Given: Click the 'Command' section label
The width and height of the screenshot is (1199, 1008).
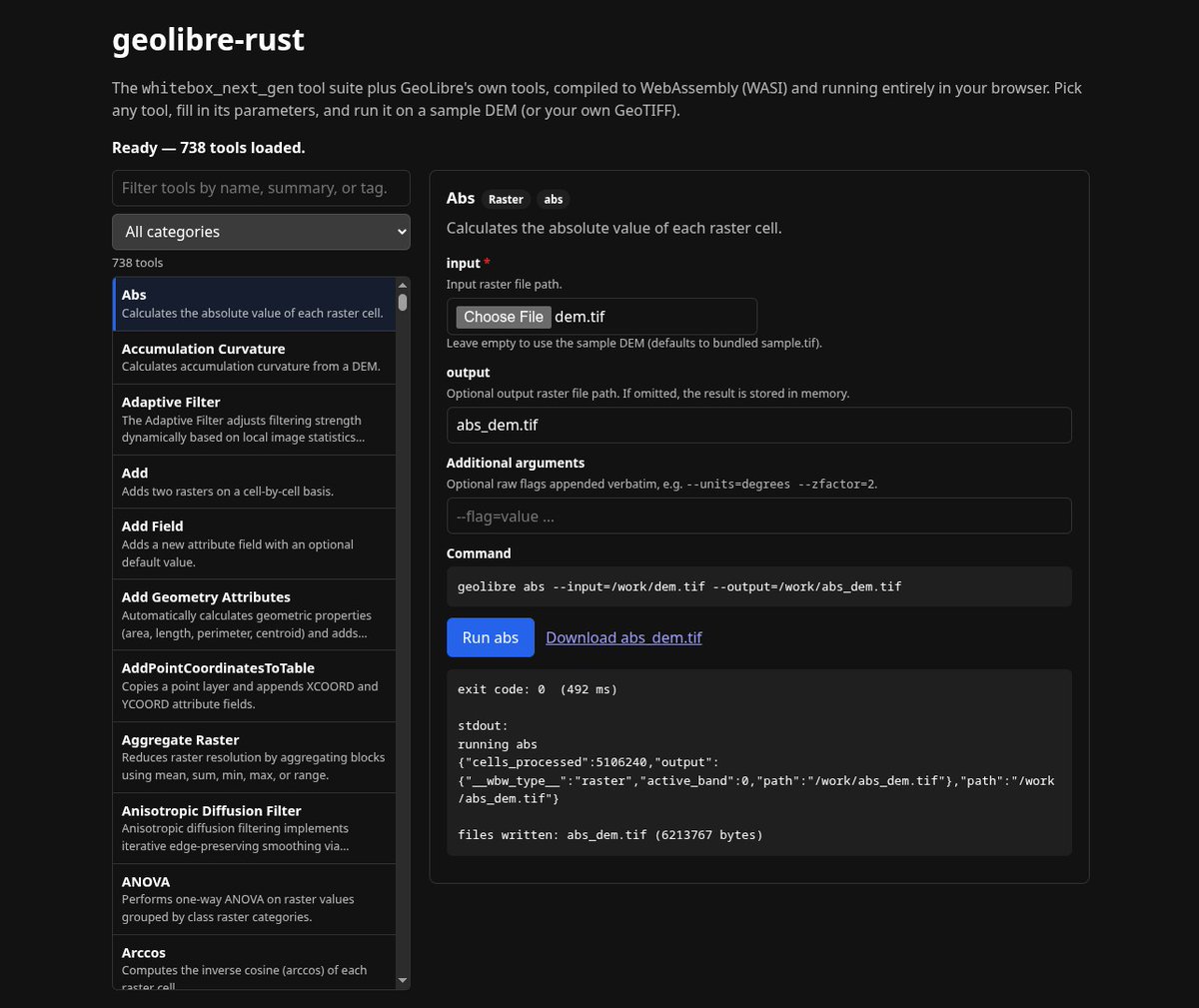Looking at the screenshot, I should 479,553.
